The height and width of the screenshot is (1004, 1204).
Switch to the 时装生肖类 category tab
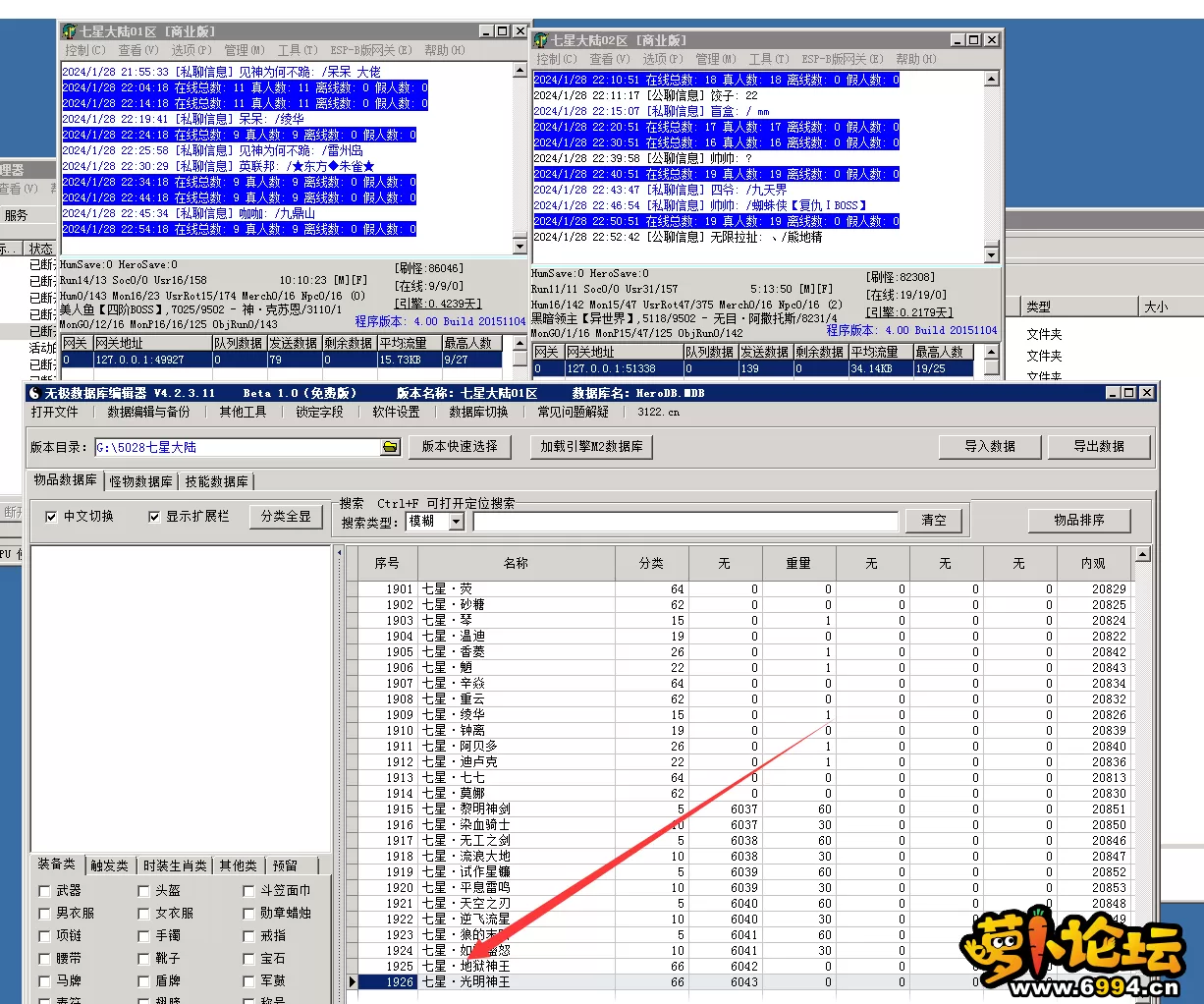(x=175, y=865)
